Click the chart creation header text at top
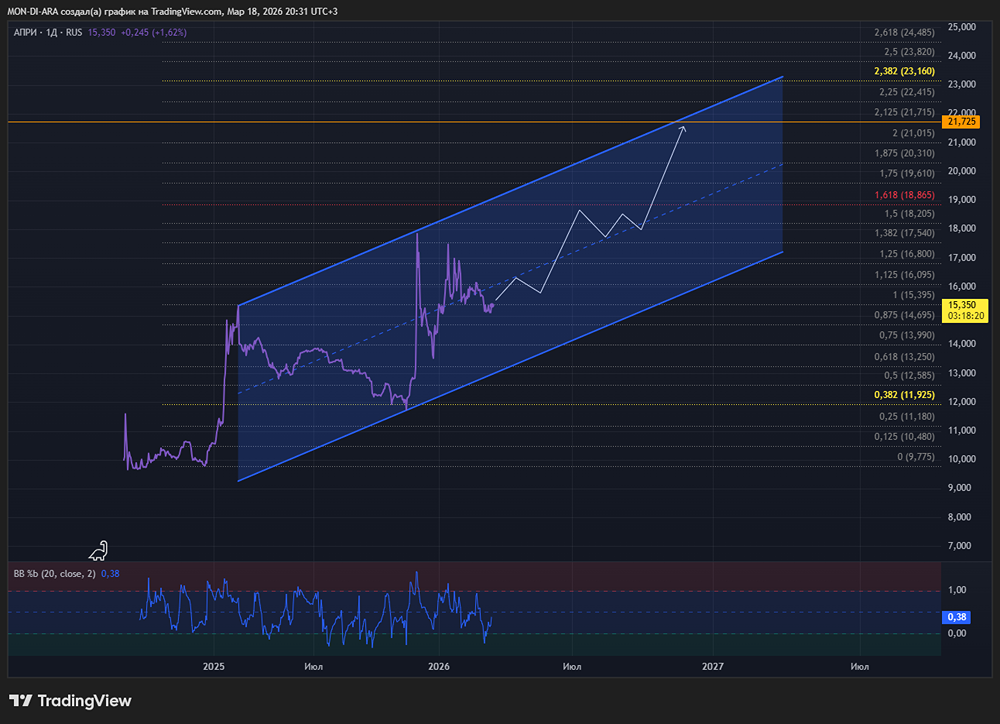 coord(172,11)
